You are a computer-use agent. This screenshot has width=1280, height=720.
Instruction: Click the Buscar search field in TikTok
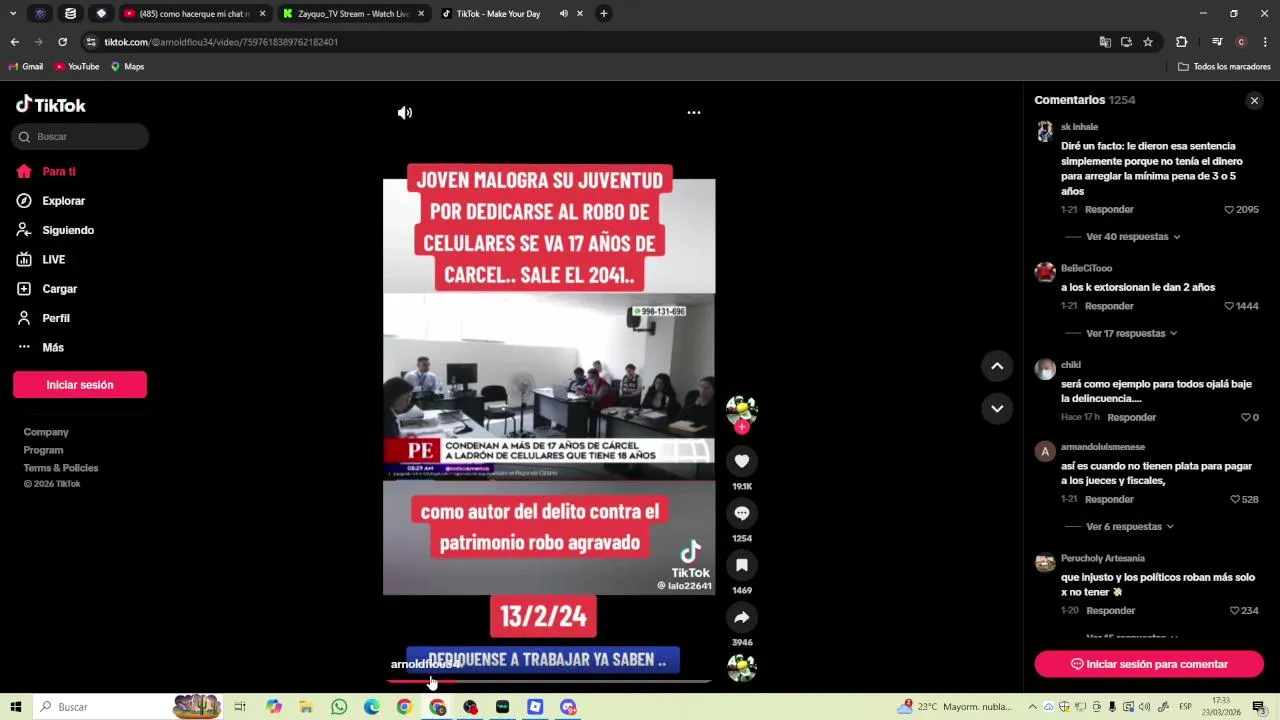(80, 137)
